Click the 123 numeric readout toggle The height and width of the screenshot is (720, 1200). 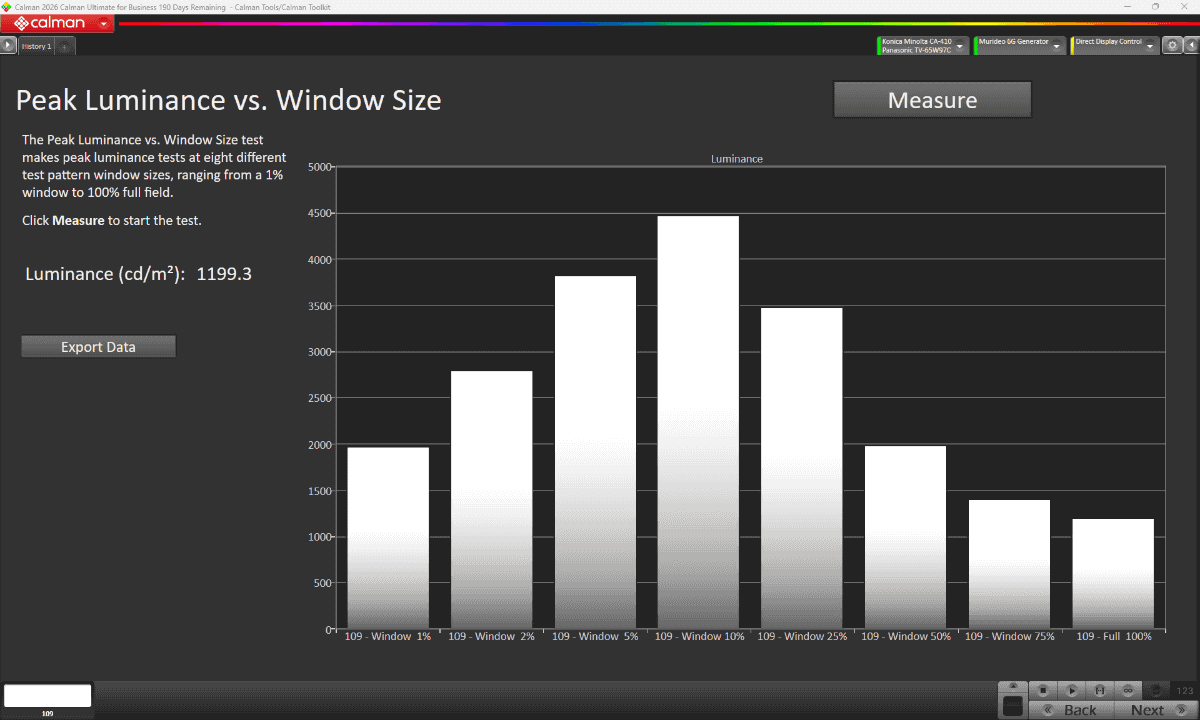point(1185,690)
